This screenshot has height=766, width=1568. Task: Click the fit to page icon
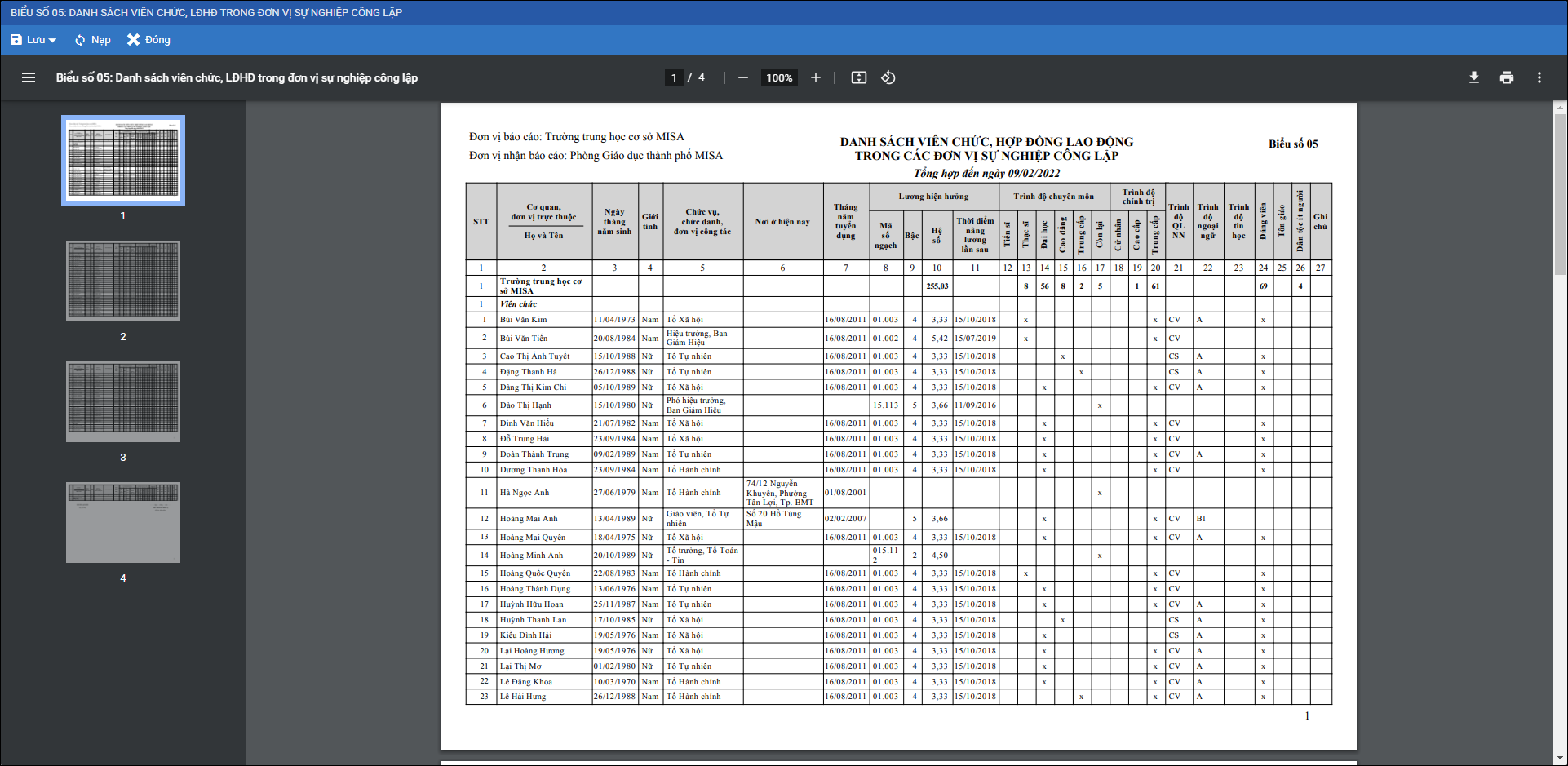coord(858,77)
